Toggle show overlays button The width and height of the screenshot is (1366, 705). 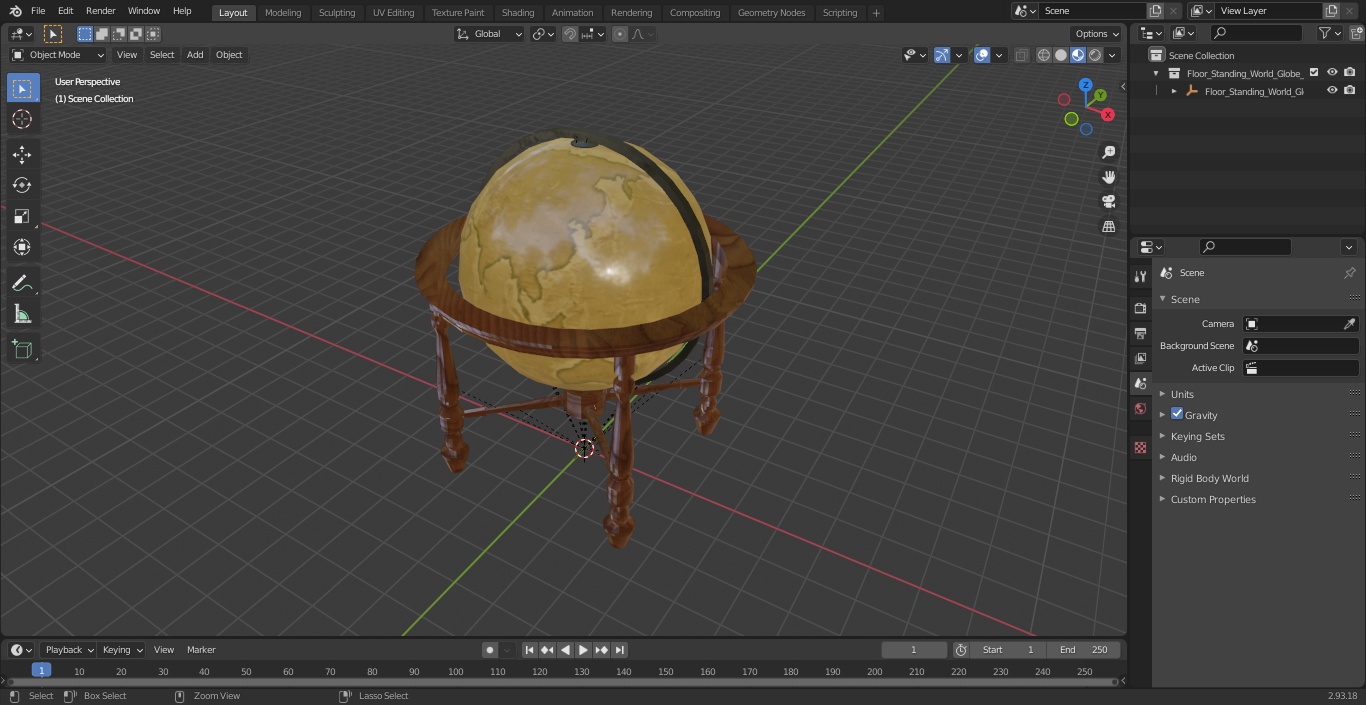(x=982, y=55)
